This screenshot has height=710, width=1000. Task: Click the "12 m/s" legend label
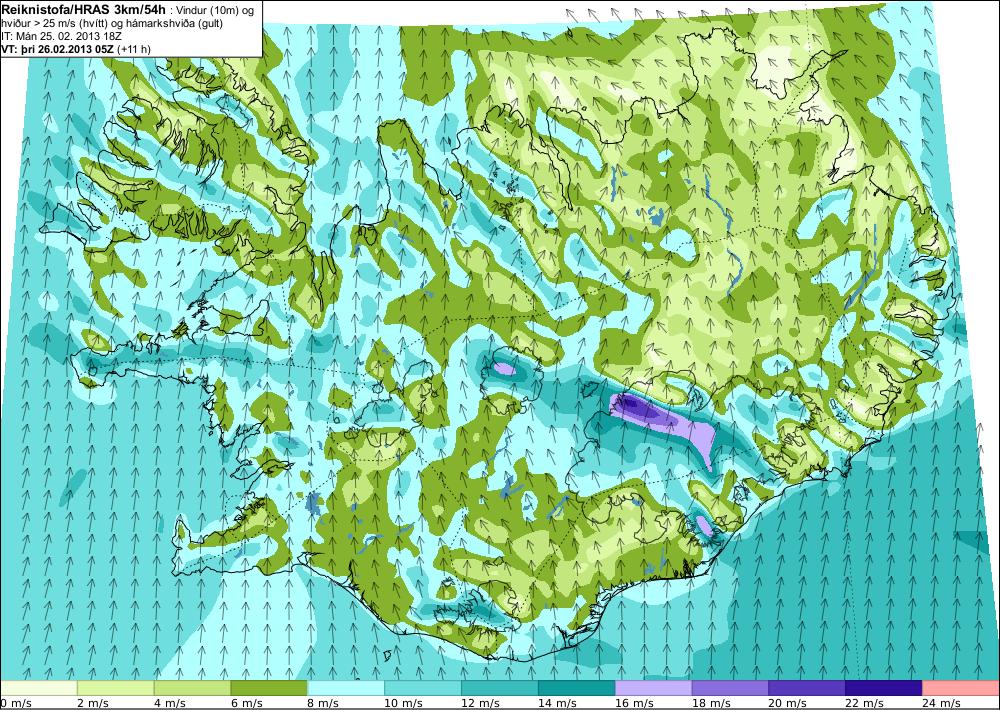[481, 703]
